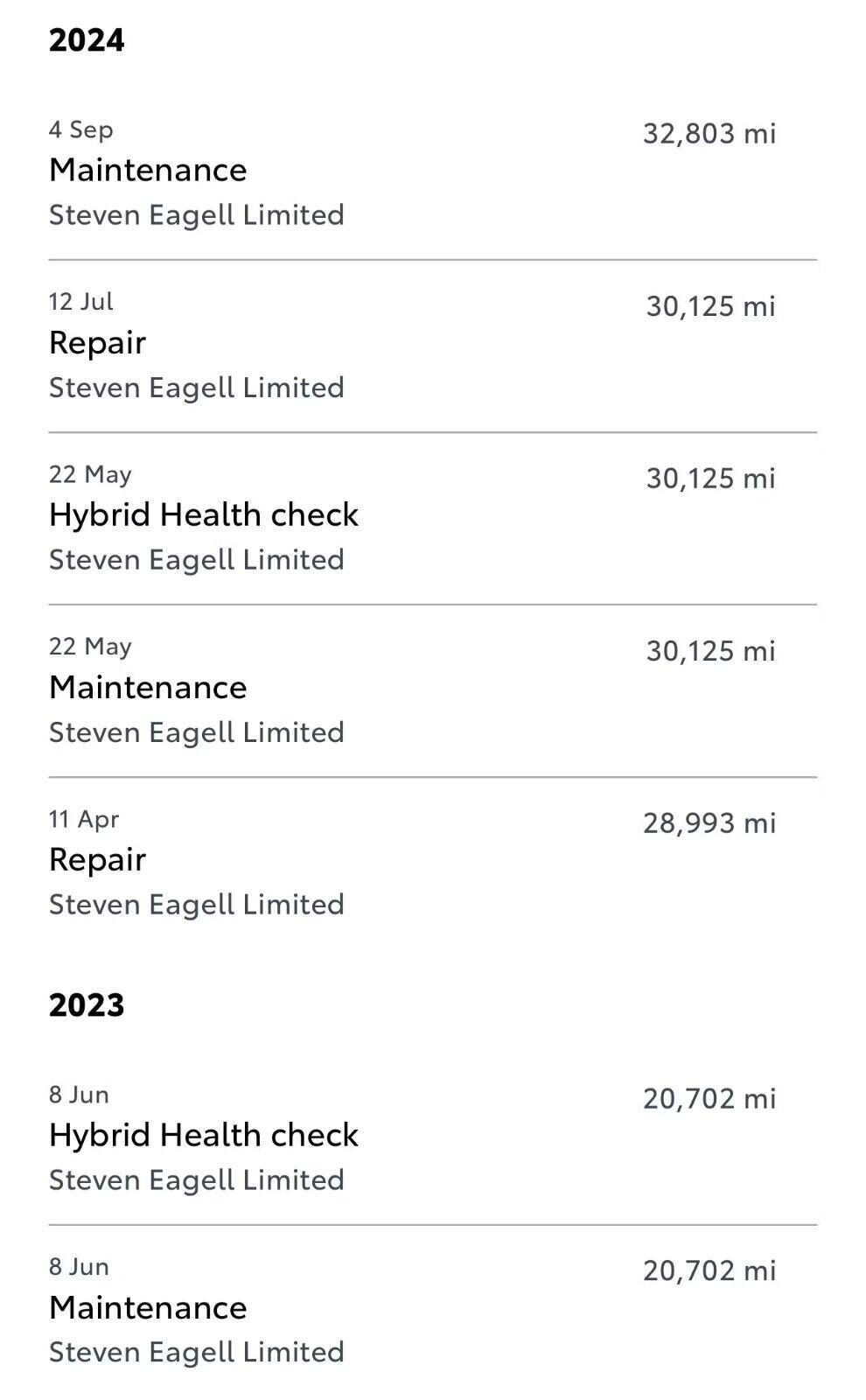Select the 22 May Hybrid Health check
This screenshot has width=866, height=1400.
203,514
